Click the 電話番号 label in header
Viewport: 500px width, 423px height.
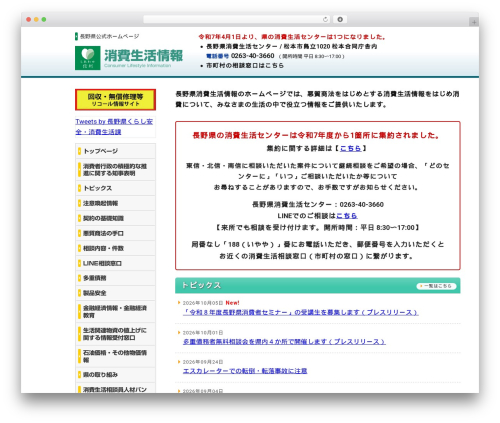217,56
